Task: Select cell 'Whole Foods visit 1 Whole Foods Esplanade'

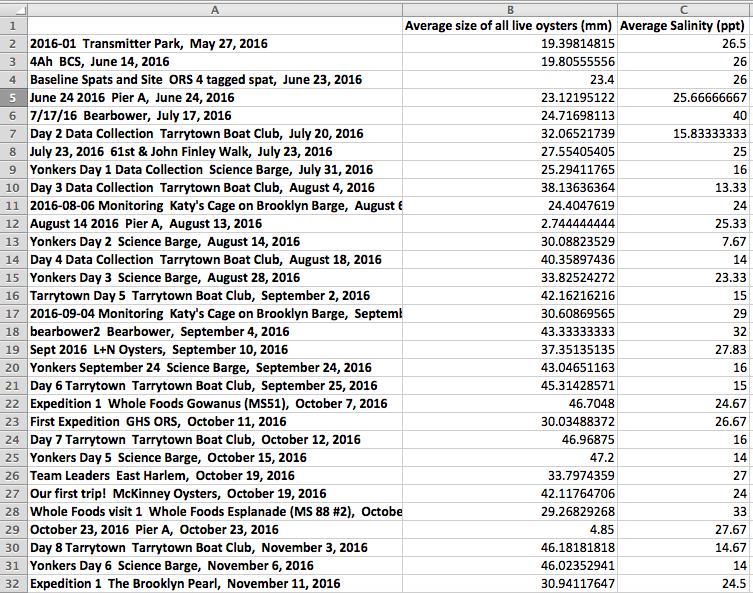Action: click(215, 512)
